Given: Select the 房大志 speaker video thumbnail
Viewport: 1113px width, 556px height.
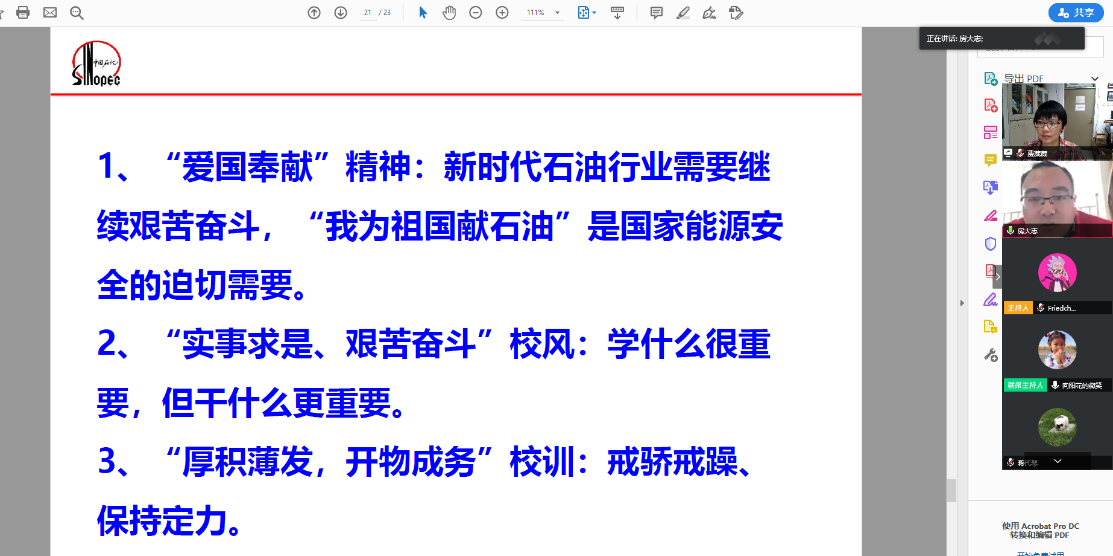Looking at the screenshot, I should (x=1057, y=198).
